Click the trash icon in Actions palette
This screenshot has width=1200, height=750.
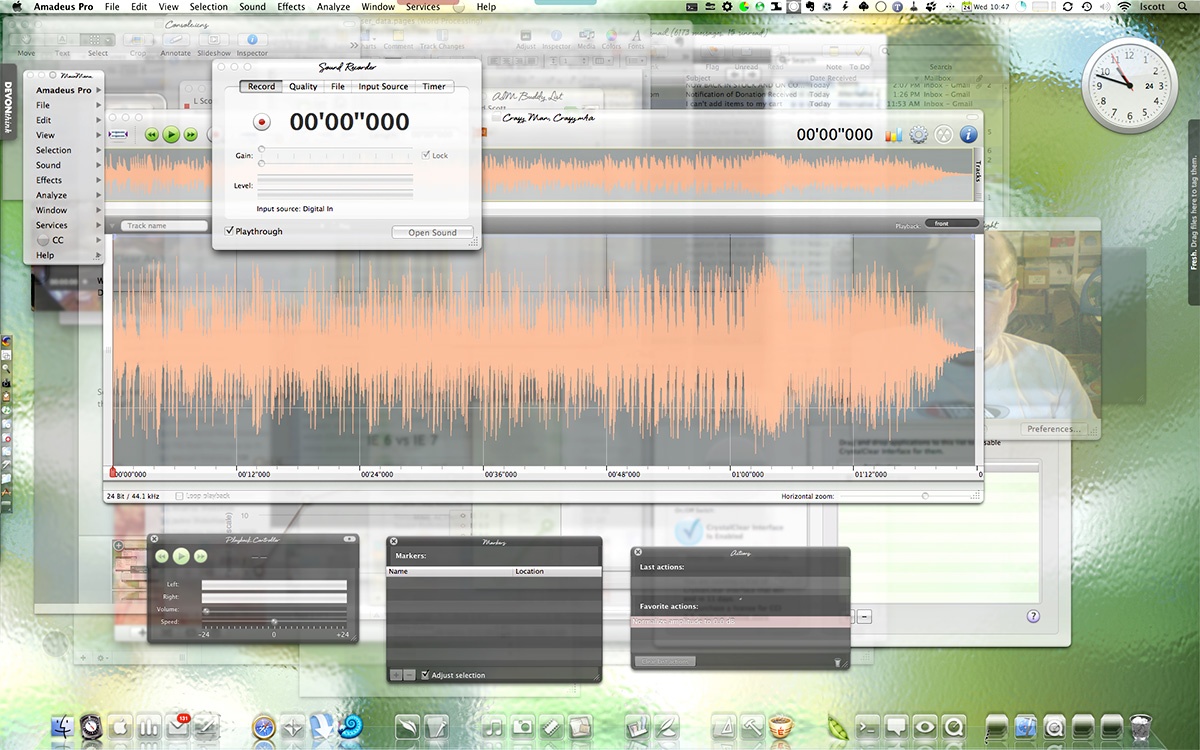click(837, 662)
